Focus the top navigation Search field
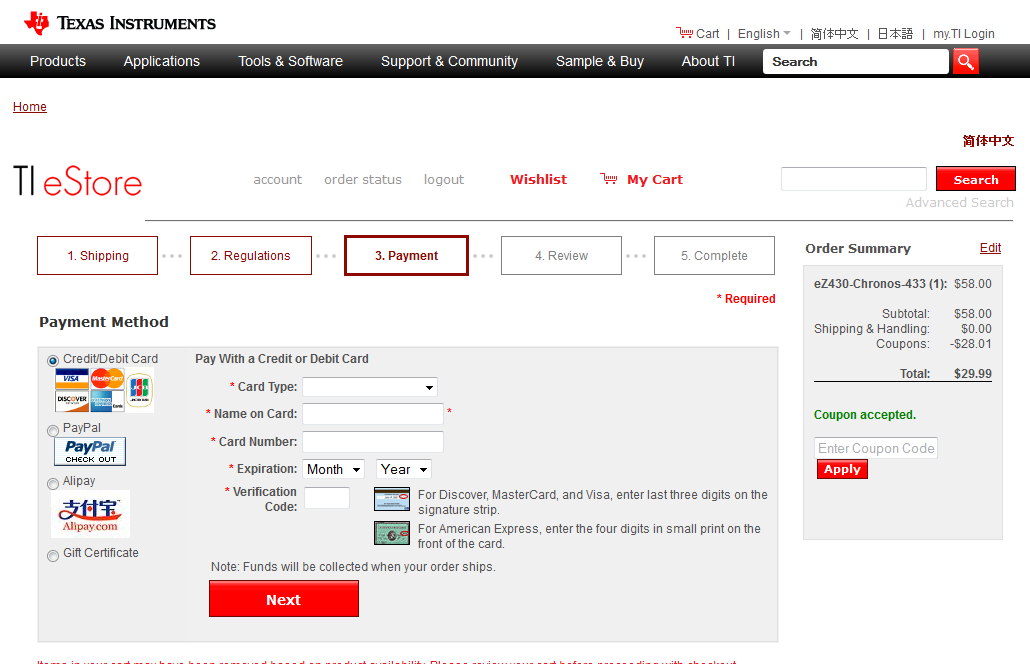Image resolution: width=1030 pixels, height=664 pixels. pos(856,62)
